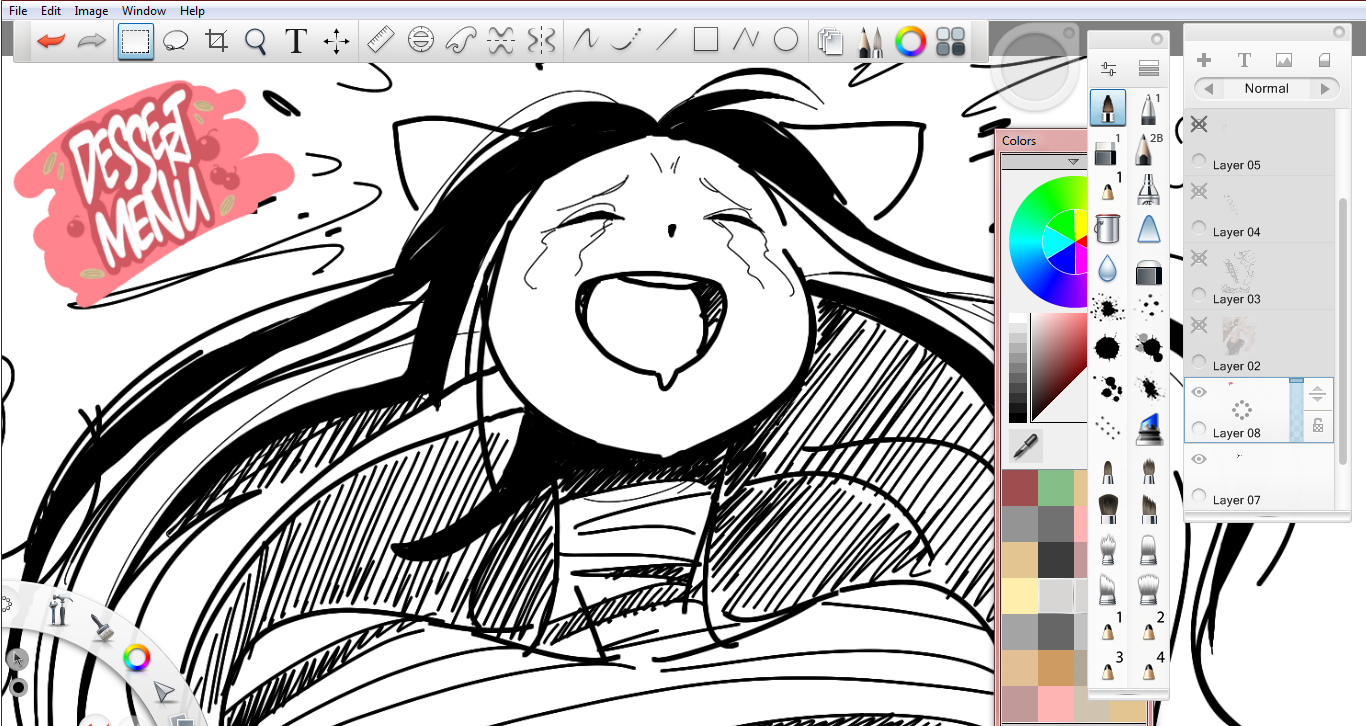Activate the Crop tool
1366x726 pixels.
[x=216, y=41]
